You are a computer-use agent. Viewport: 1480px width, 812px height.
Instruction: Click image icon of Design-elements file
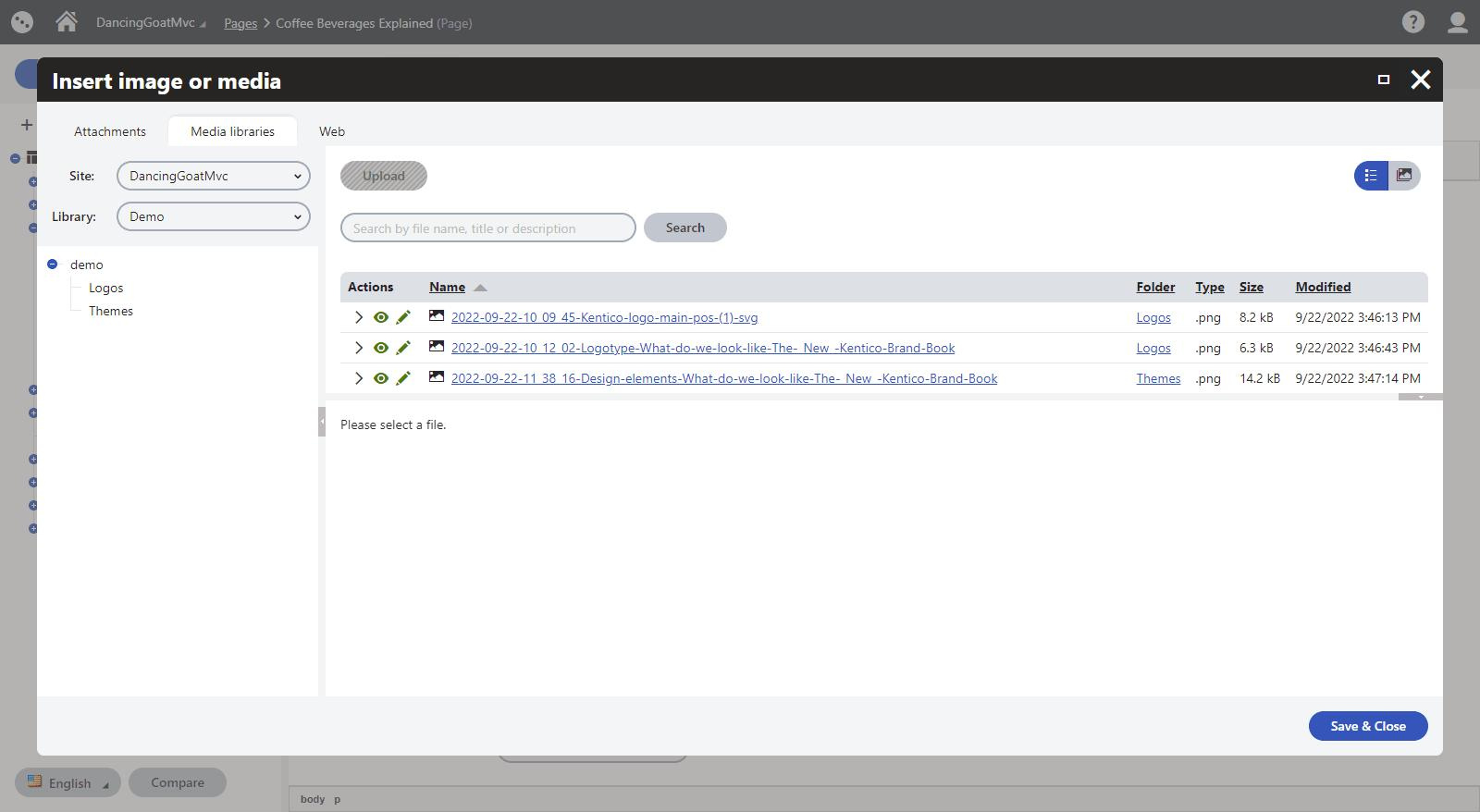[x=437, y=377]
